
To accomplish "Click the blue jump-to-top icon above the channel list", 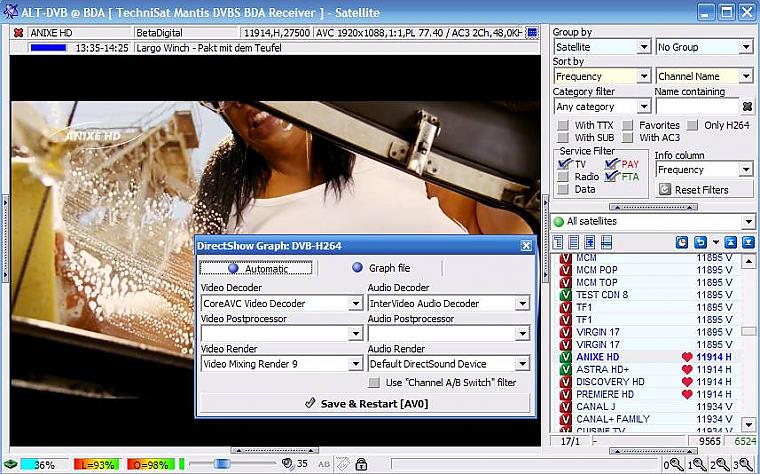I will (731, 242).
